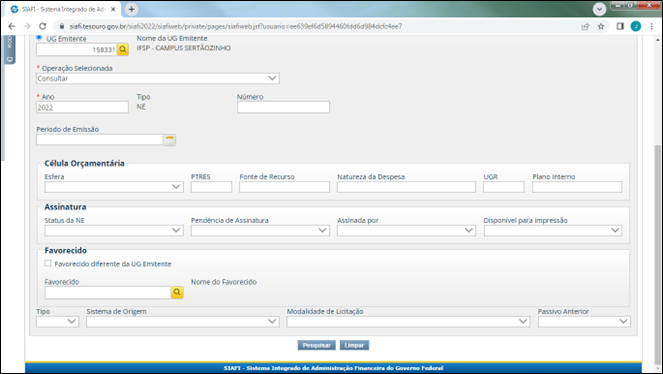Open the tab search dropdown arrow

(599, 9)
